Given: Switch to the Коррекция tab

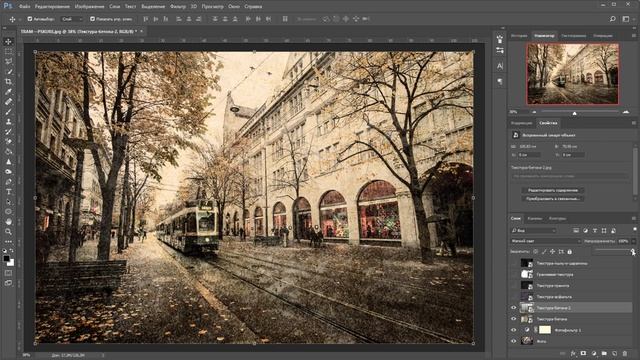Looking at the screenshot, I should tap(521, 123).
